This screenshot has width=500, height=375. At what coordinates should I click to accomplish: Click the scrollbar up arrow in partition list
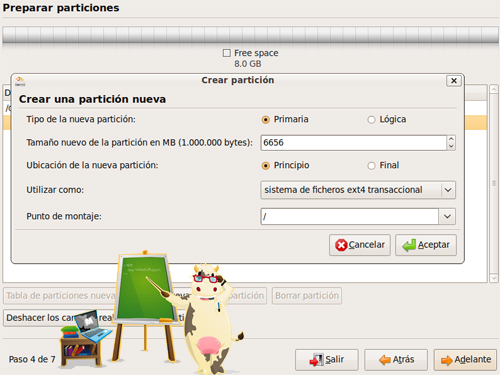tap(494, 89)
